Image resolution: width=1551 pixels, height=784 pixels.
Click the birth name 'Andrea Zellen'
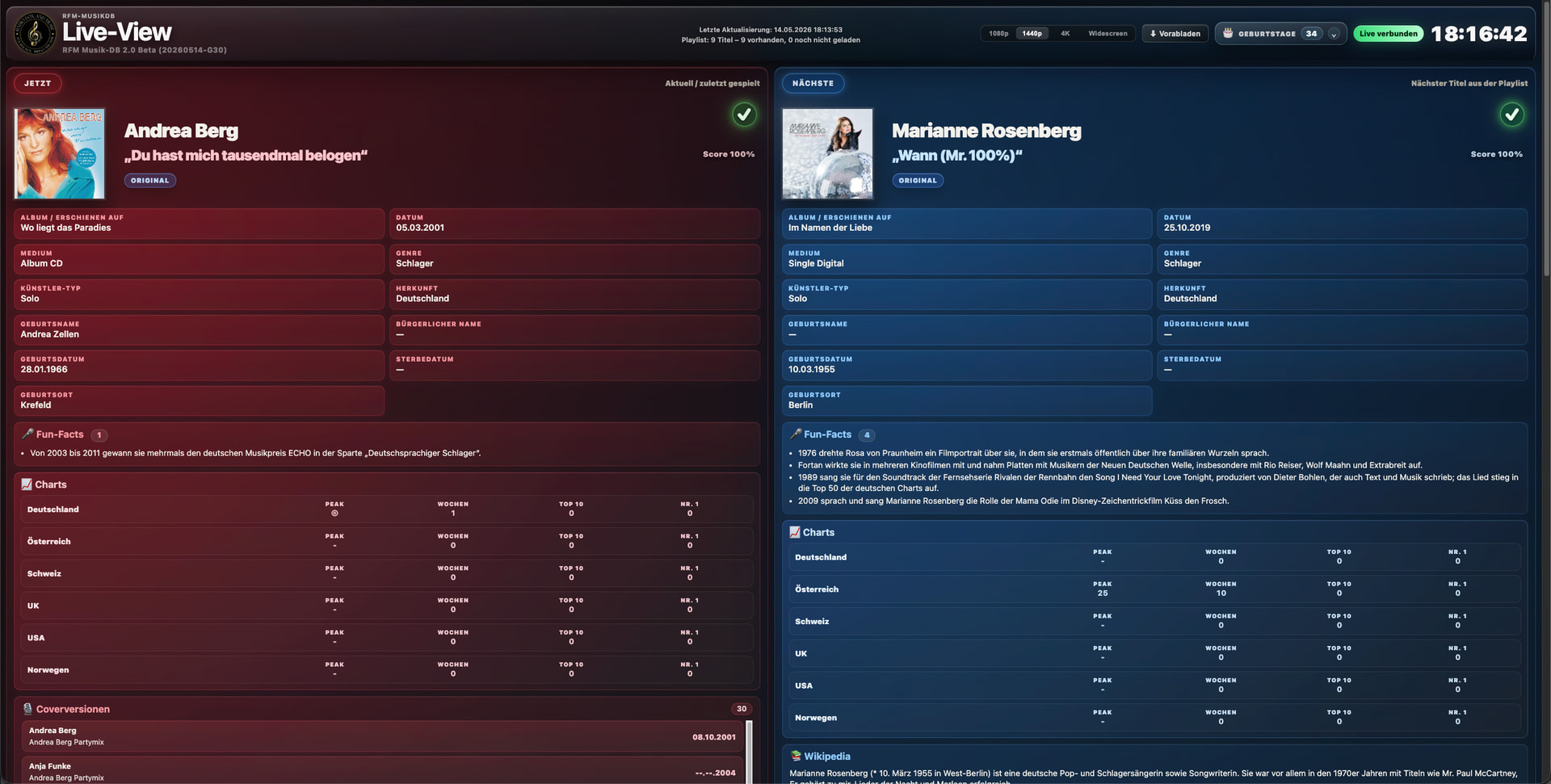pos(50,334)
